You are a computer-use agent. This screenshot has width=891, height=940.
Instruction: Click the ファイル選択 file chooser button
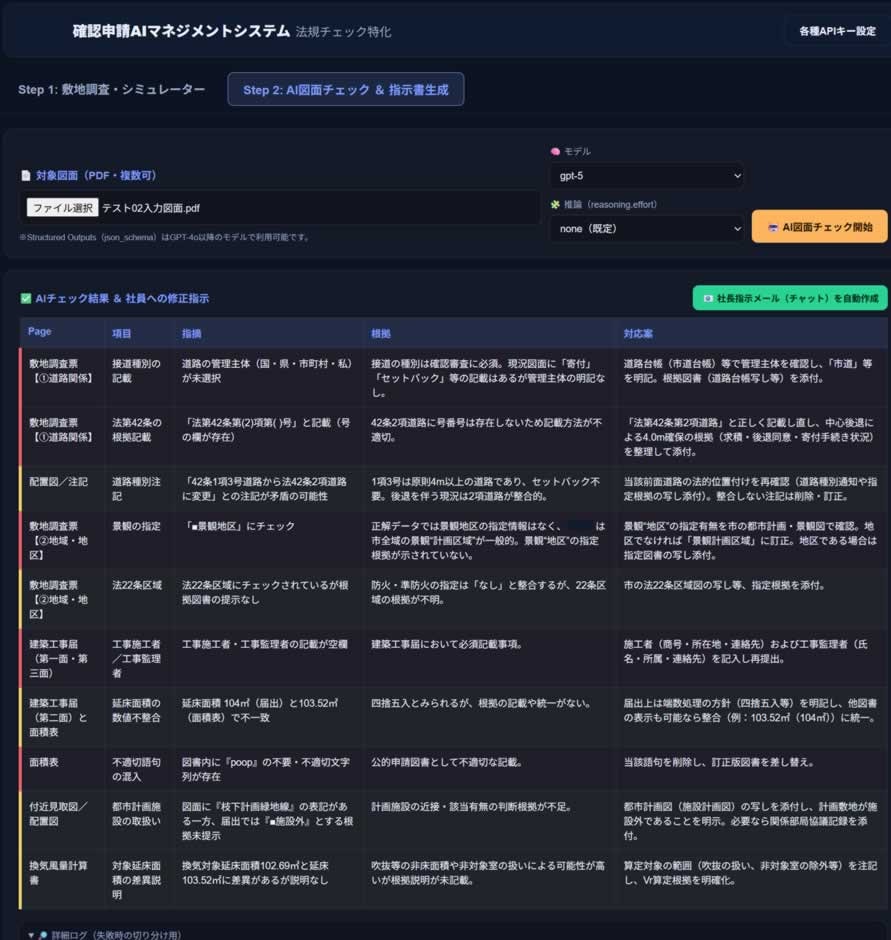[62, 207]
